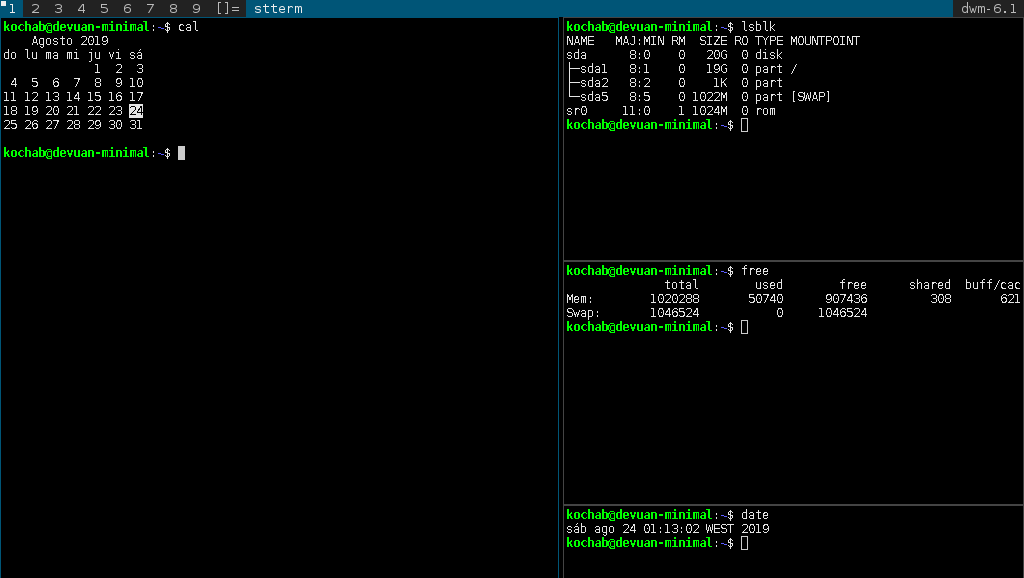This screenshot has height=578, width=1024.
Task: Focus the lsblk terminal prompt
Action: pyautogui.click(x=744, y=125)
